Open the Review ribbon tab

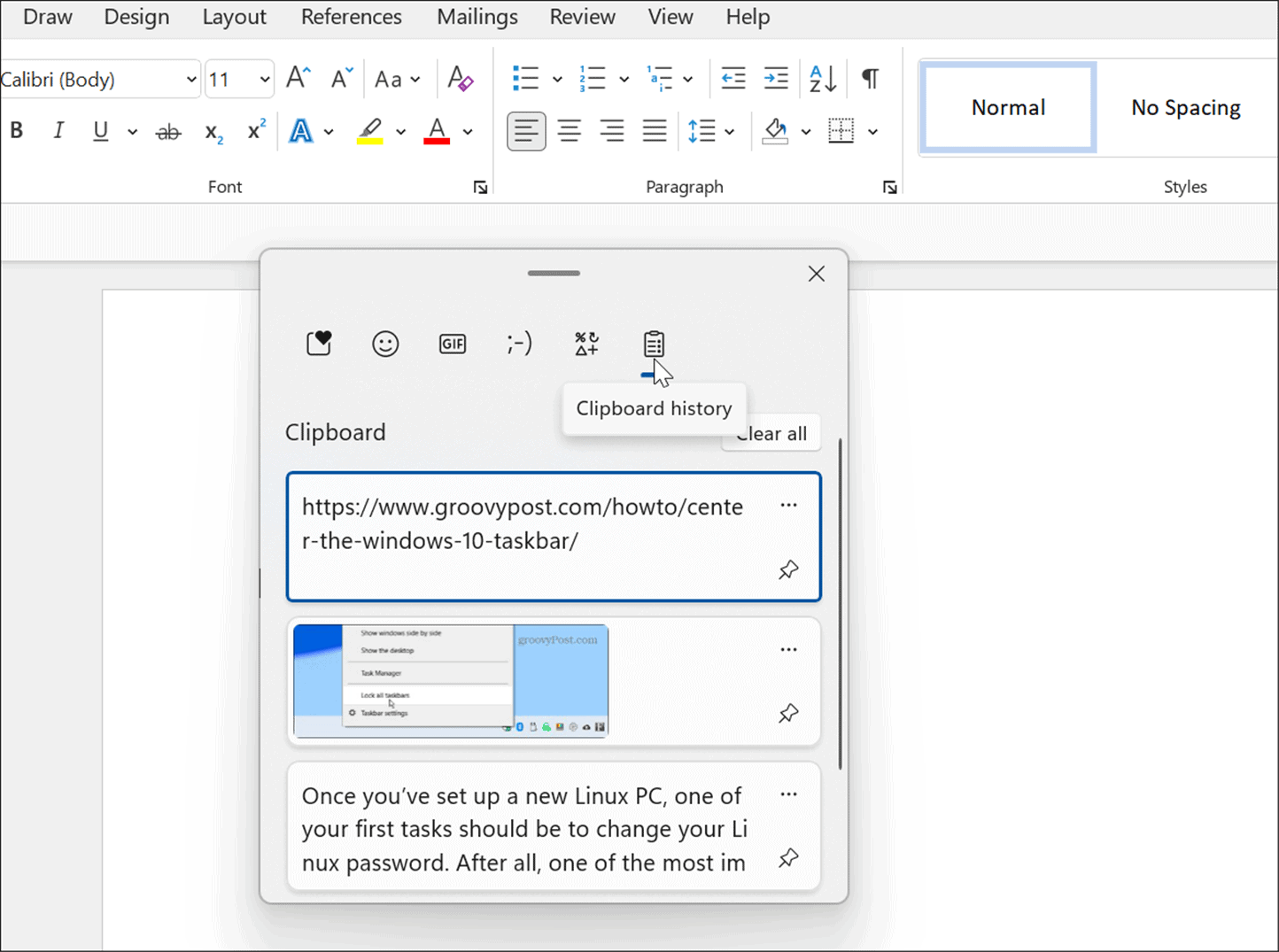[581, 16]
